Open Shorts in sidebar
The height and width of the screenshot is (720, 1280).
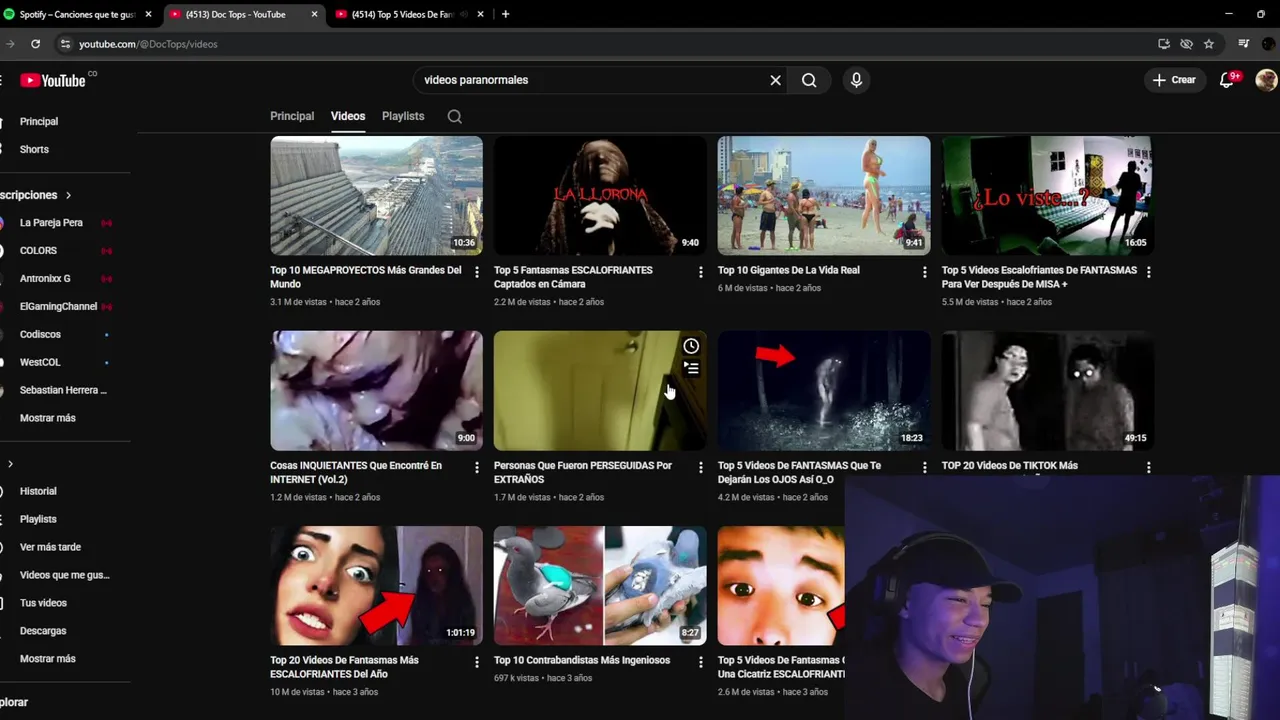pyautogui.click(x=34, y=149)
